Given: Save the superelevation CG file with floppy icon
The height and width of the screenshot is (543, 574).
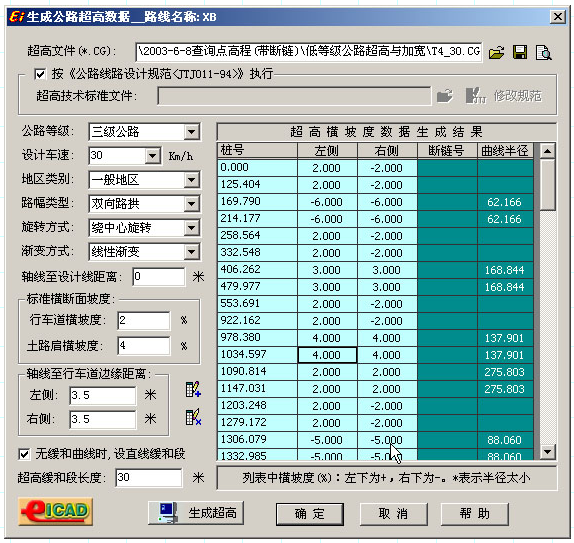Looking at the screenshot, I should tap(520, 52).
